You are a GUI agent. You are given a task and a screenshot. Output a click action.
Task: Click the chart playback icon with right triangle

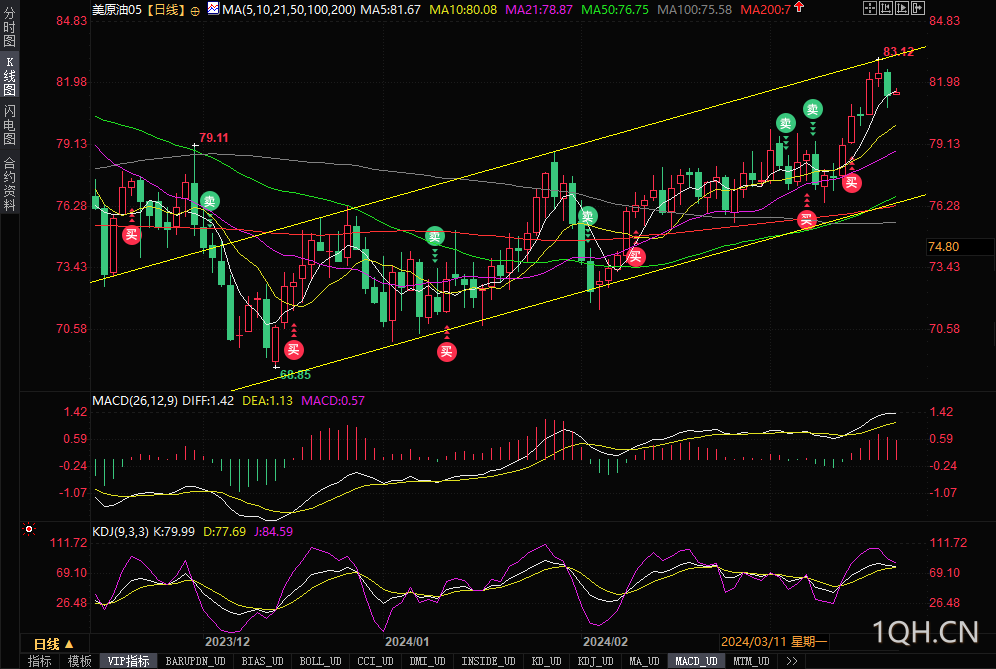tap(902, 8)
